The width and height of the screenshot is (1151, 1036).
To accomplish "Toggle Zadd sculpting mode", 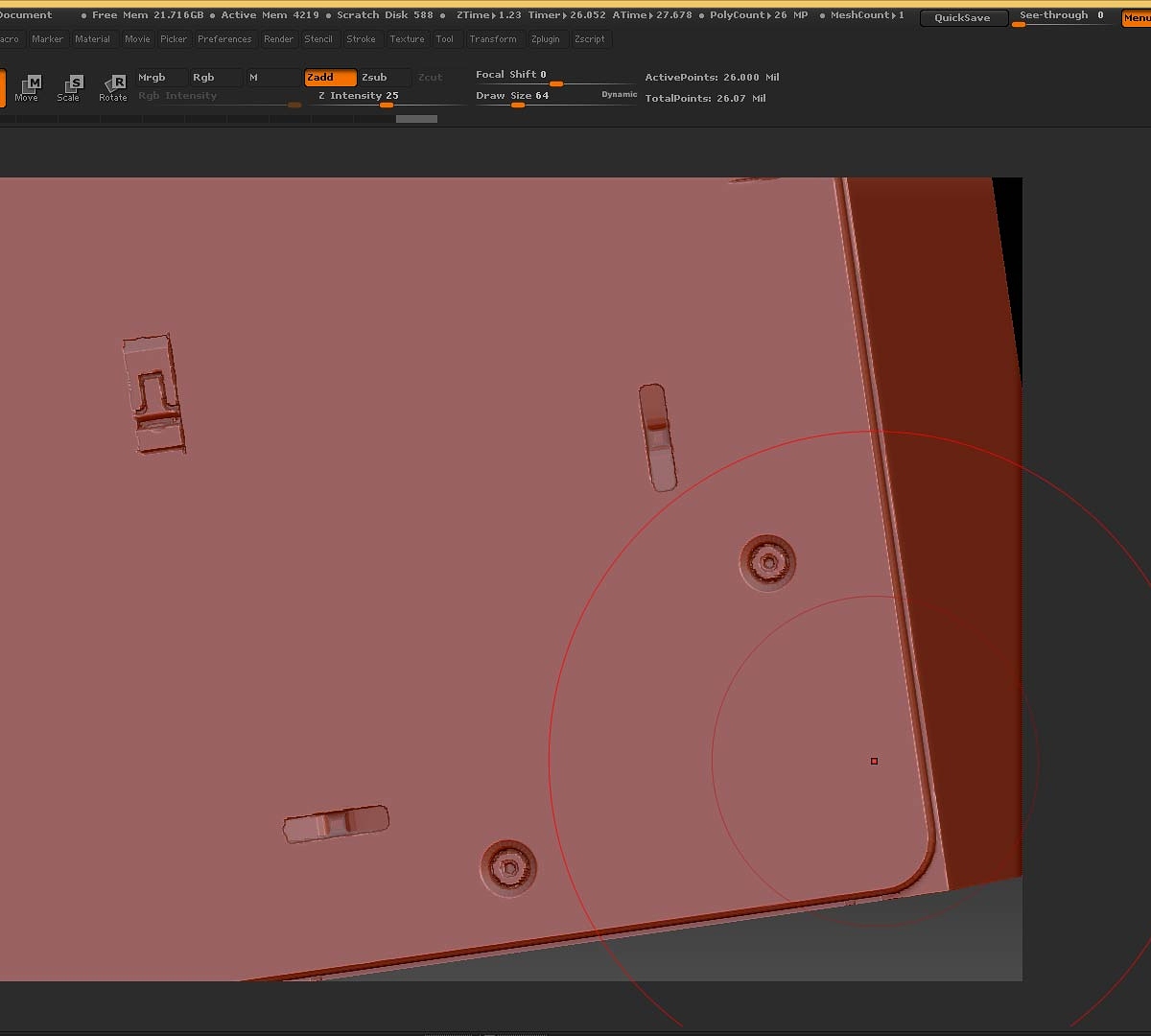I will click(x=330, y=78).
